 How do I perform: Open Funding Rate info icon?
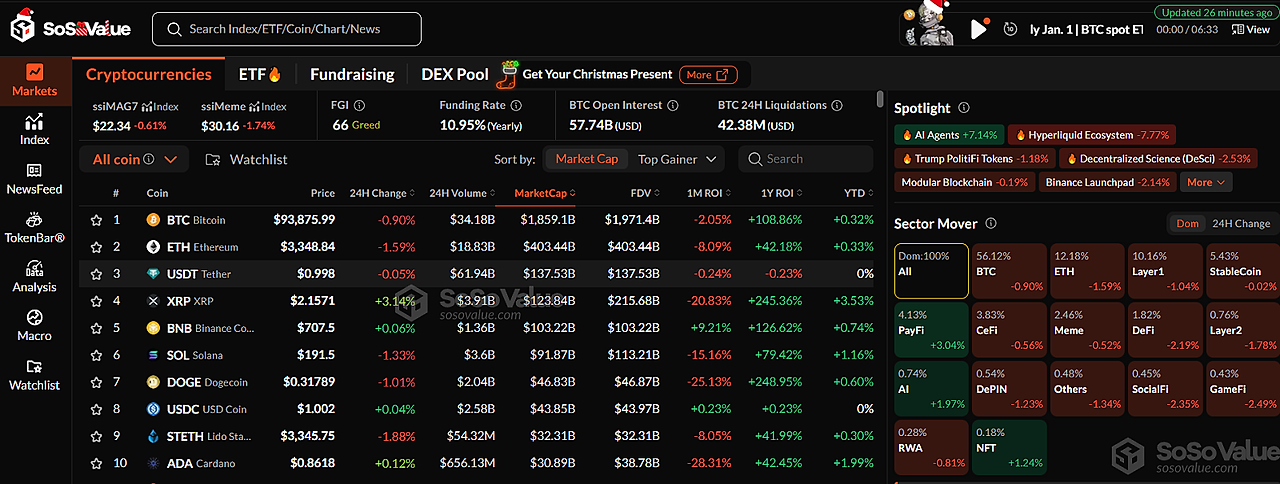point(516,105)
